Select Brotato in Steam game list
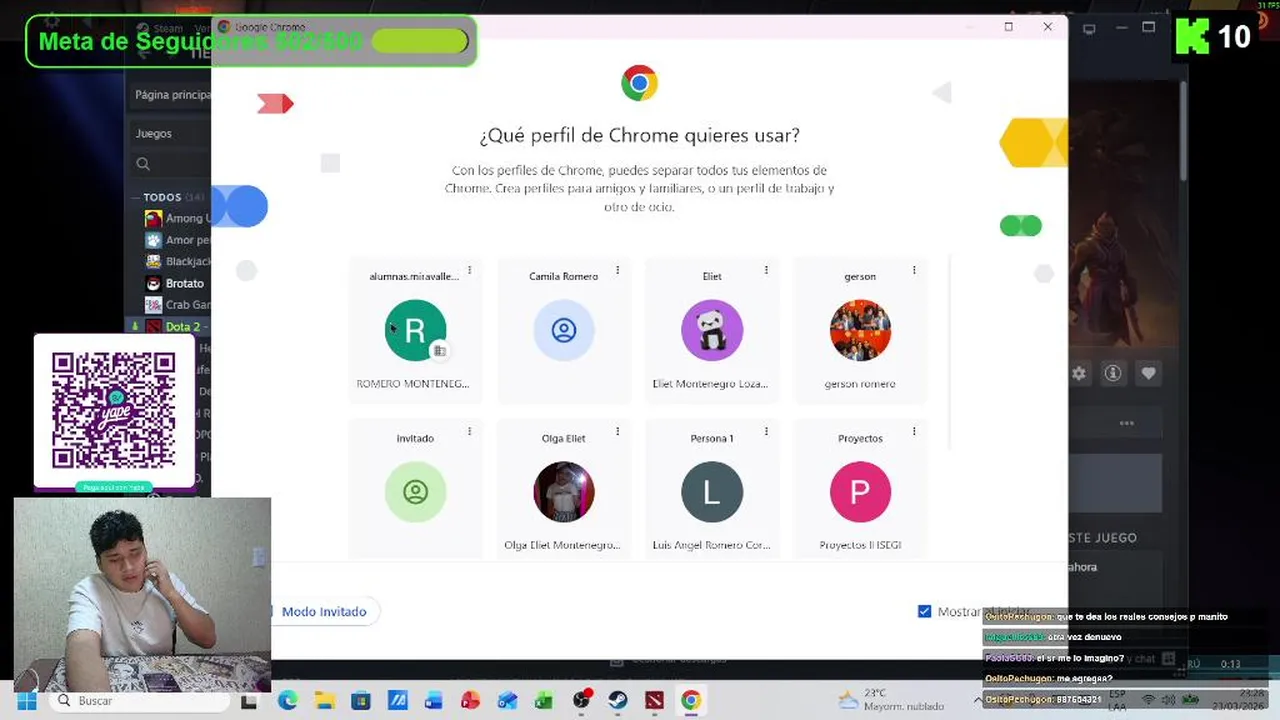The width and height of the screenshot is (1280, 720). coord(175,283)
